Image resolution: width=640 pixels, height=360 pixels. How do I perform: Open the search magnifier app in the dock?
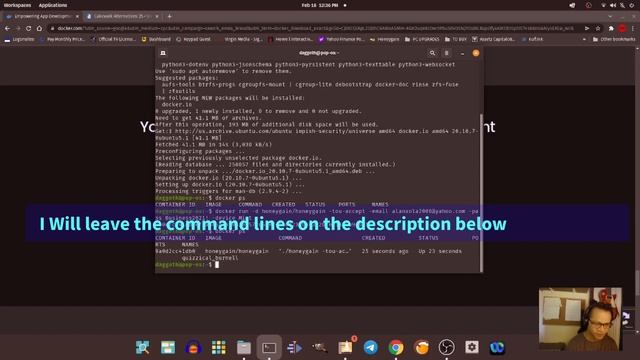[x=142, y=347]
